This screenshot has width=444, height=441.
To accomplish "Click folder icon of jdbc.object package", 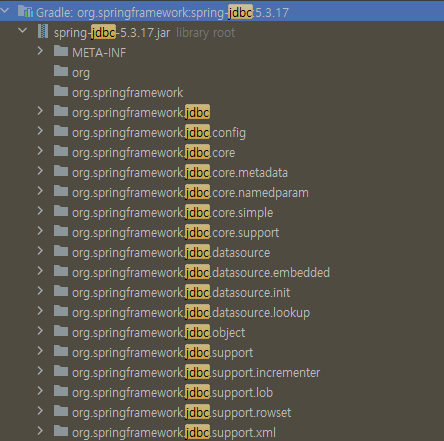I will [x=61, y=331].
